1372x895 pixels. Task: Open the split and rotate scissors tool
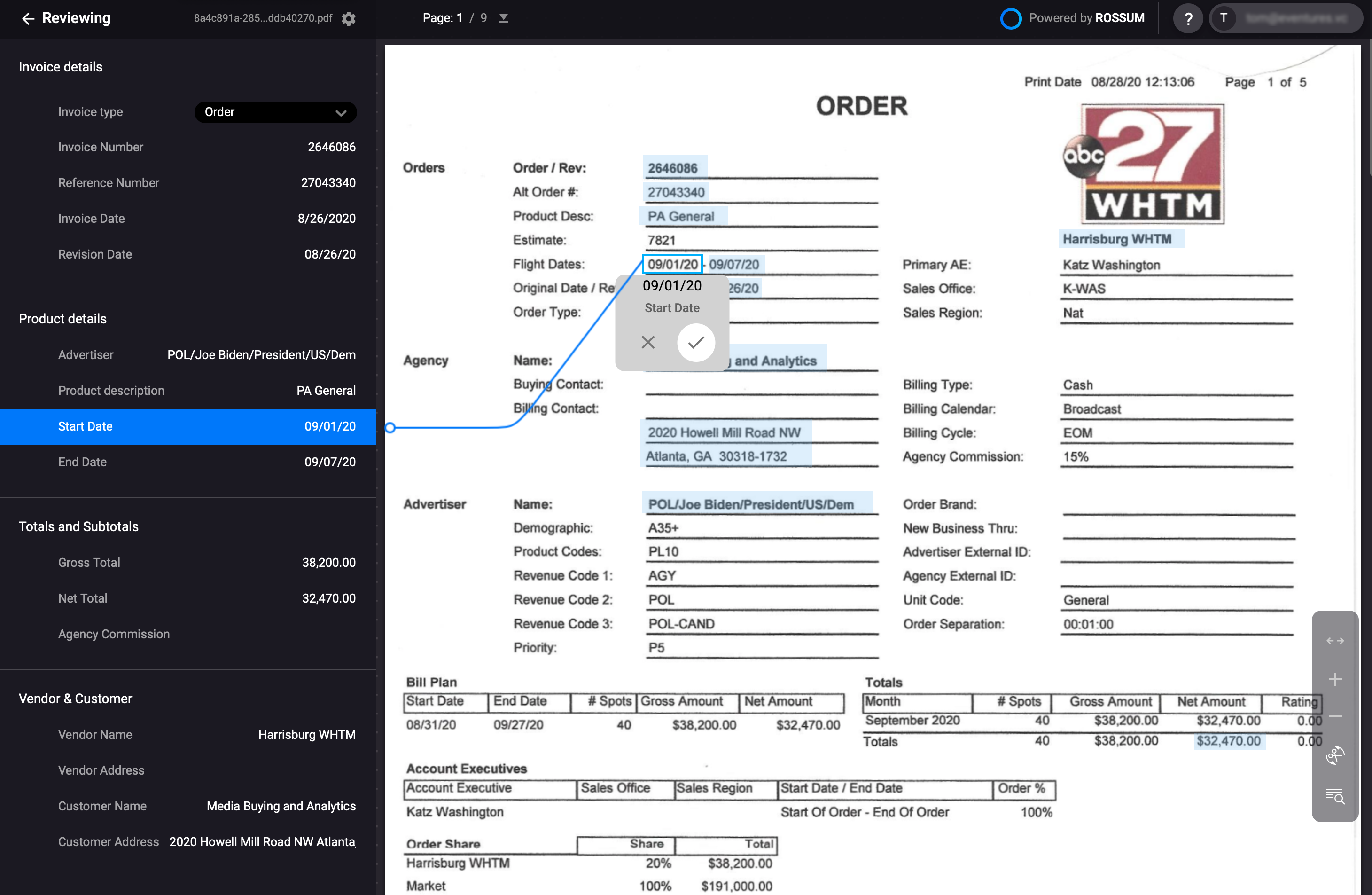click(x=1335, y=755)
